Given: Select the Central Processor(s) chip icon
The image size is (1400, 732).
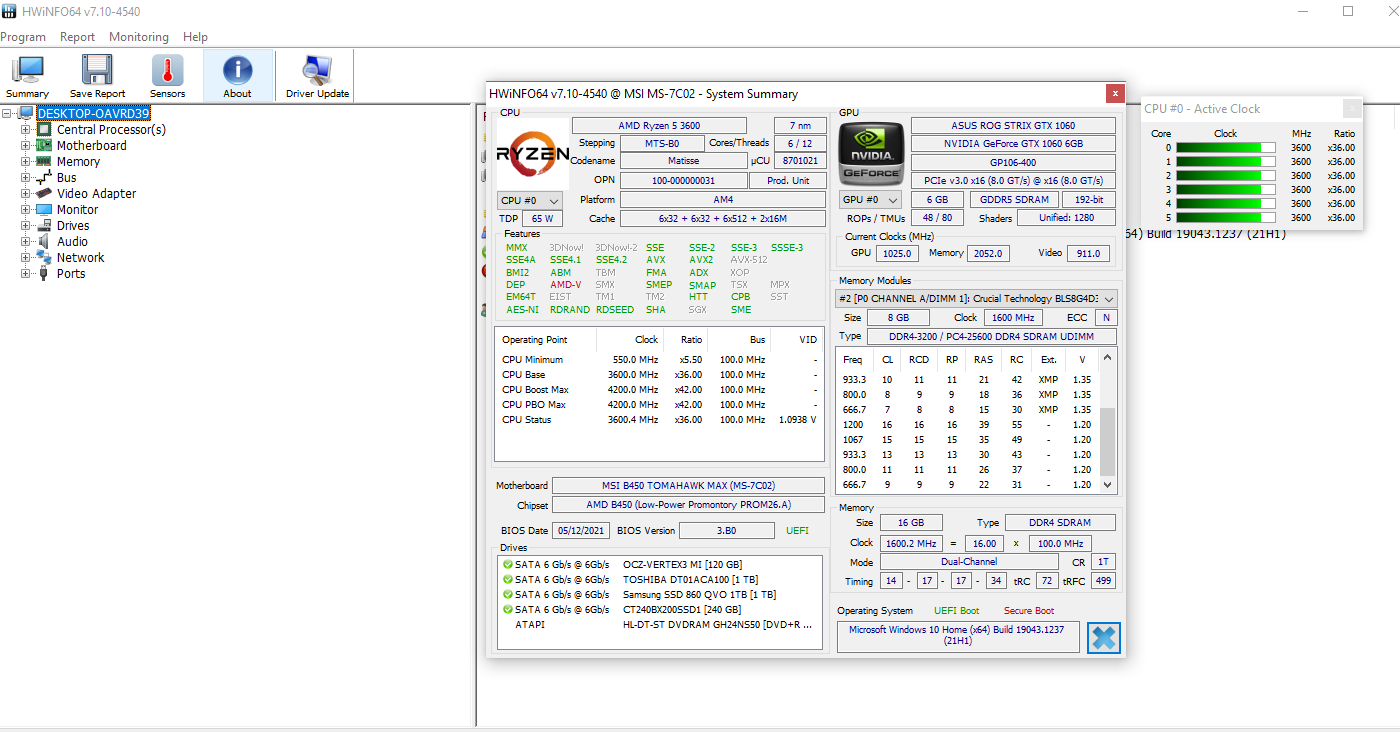Looking at the screenshot, I should tap(44, 129).
